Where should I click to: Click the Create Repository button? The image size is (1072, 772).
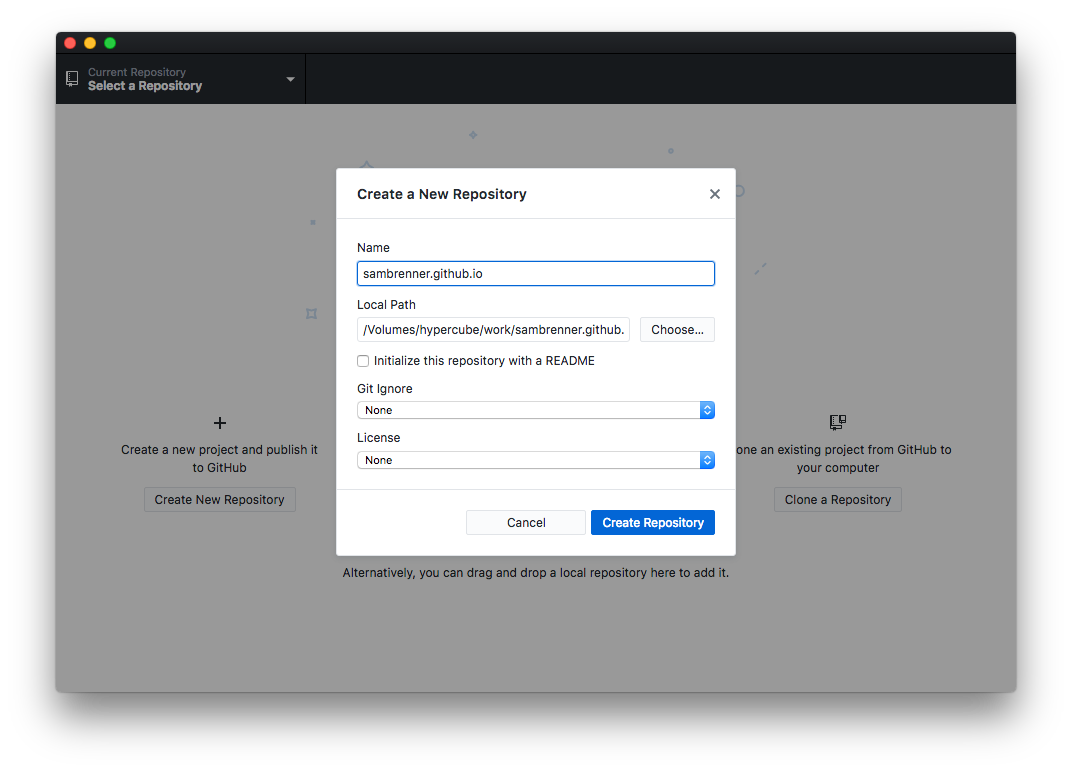(x=652, y=522)
